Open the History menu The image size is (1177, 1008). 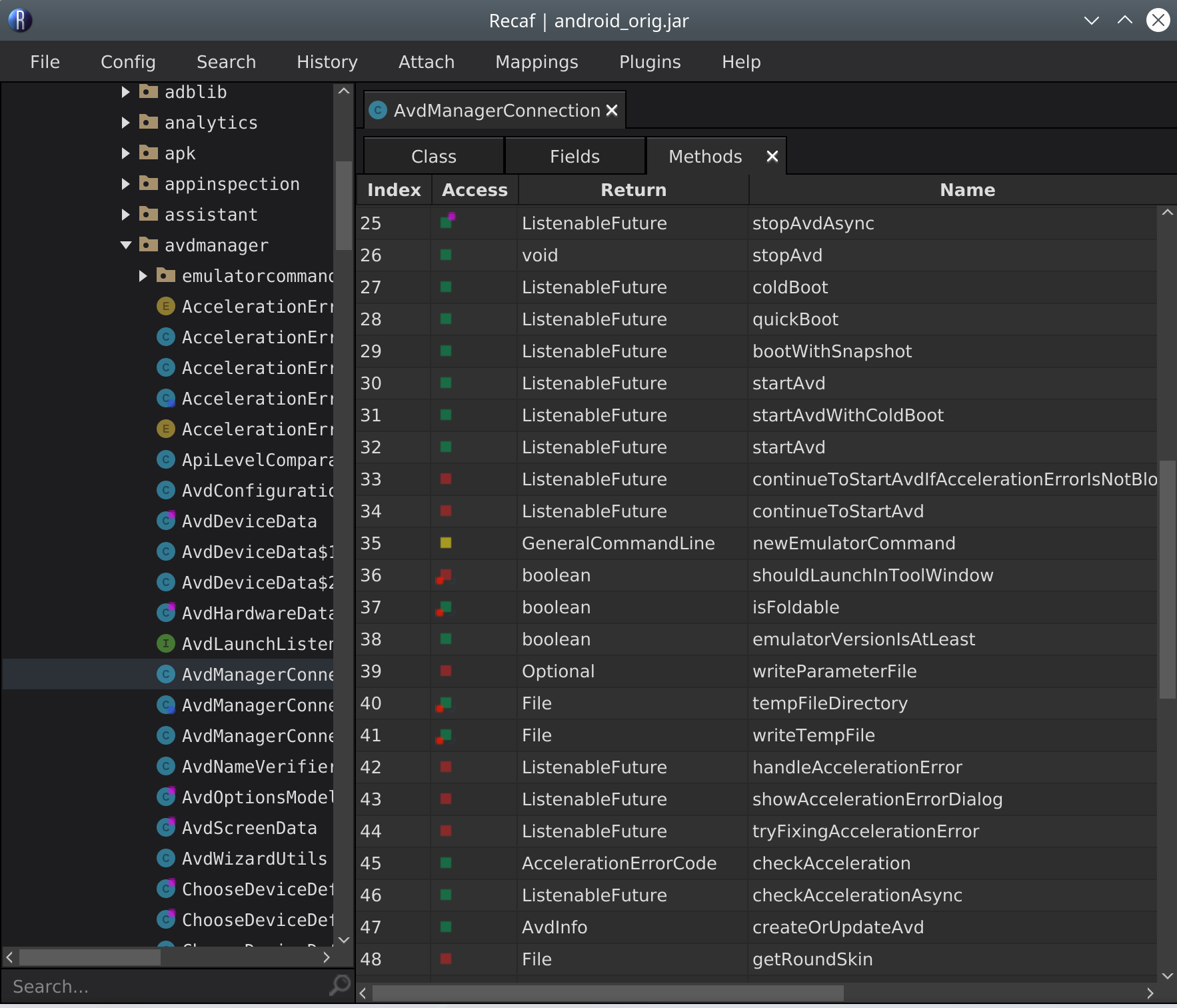(327, 61)
